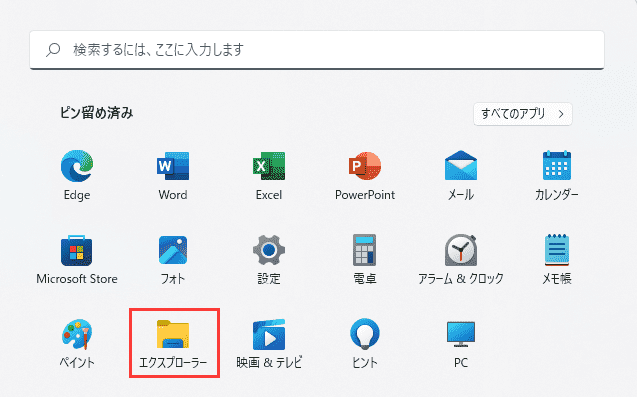
Task: Click the magnifier icon in the search bar
Action: 53,50
